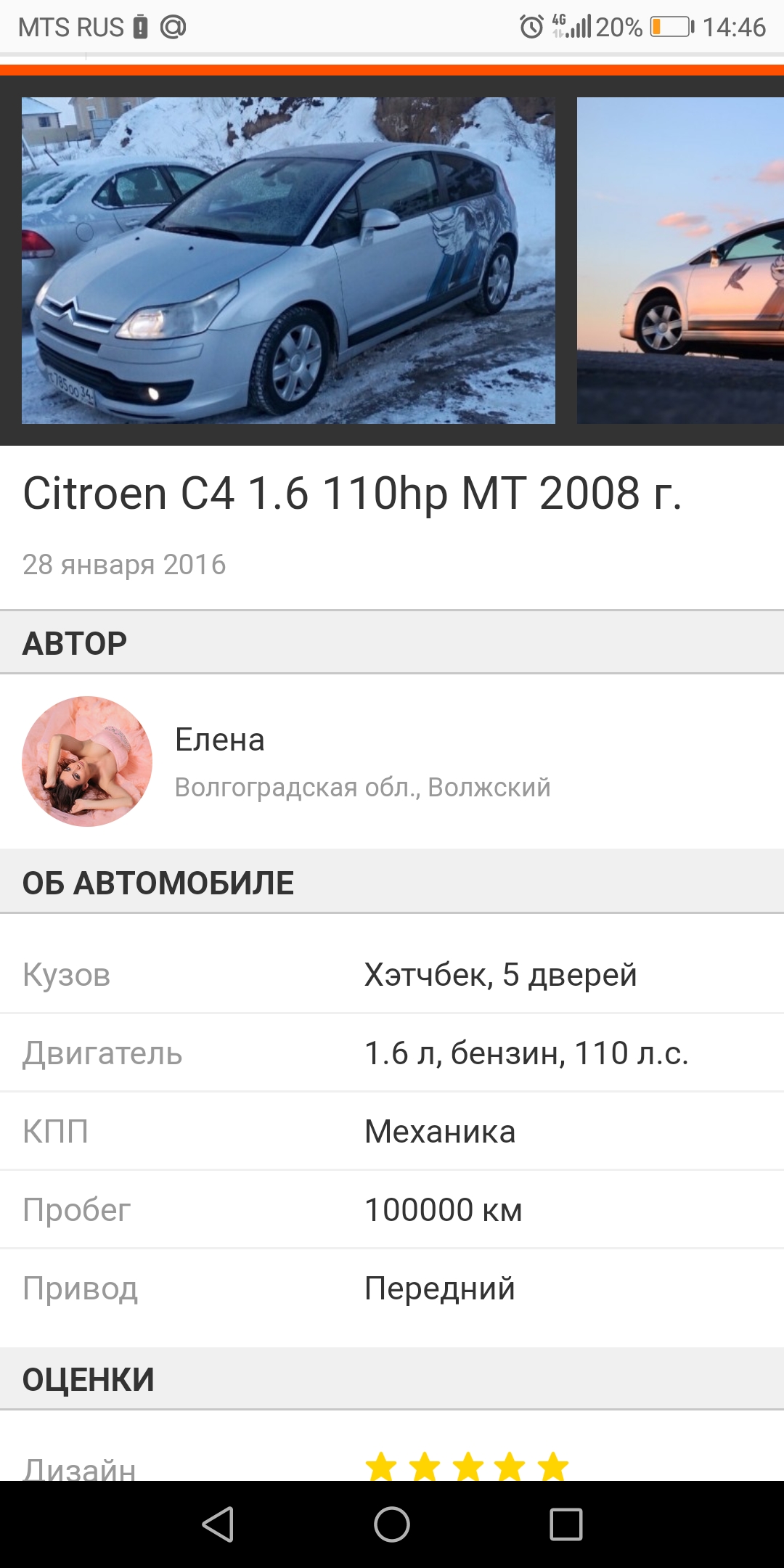Screen dimensions: 784x1568
Task: Open the second sunset car photo
Action: 680,261
